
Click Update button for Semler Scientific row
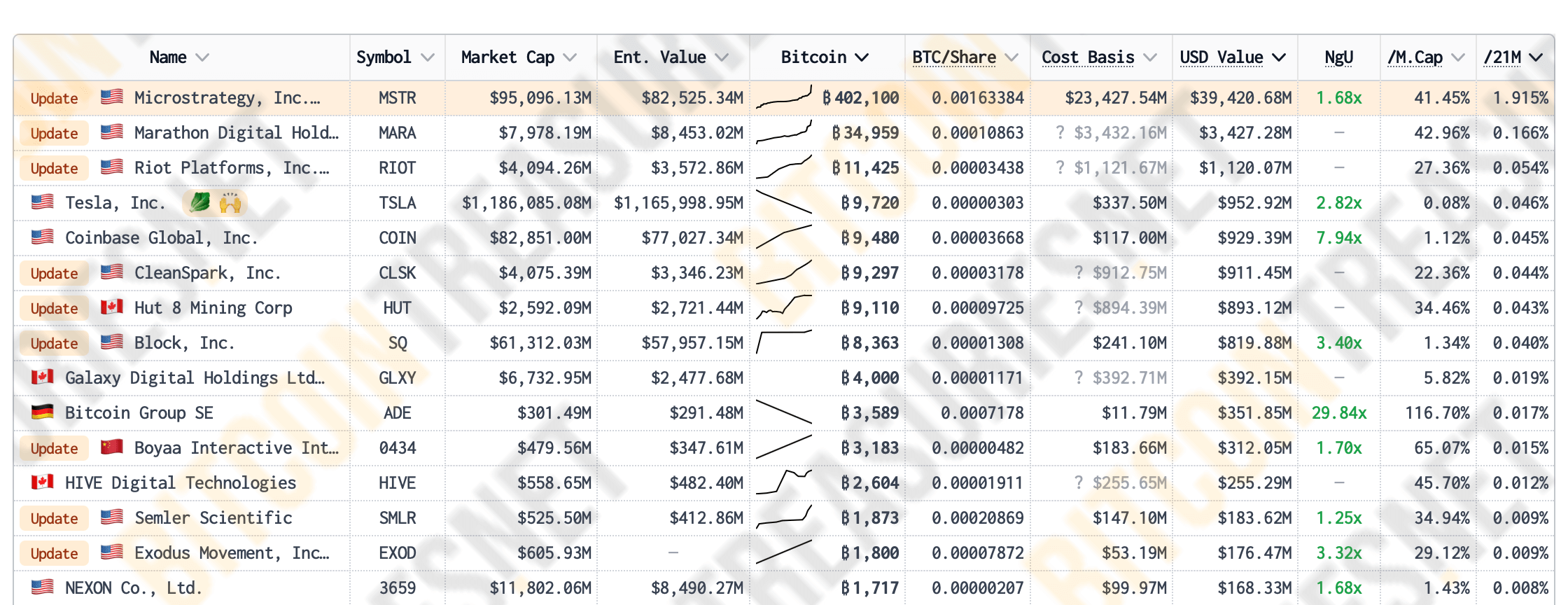pyautogui.click(x=54, y=518)
